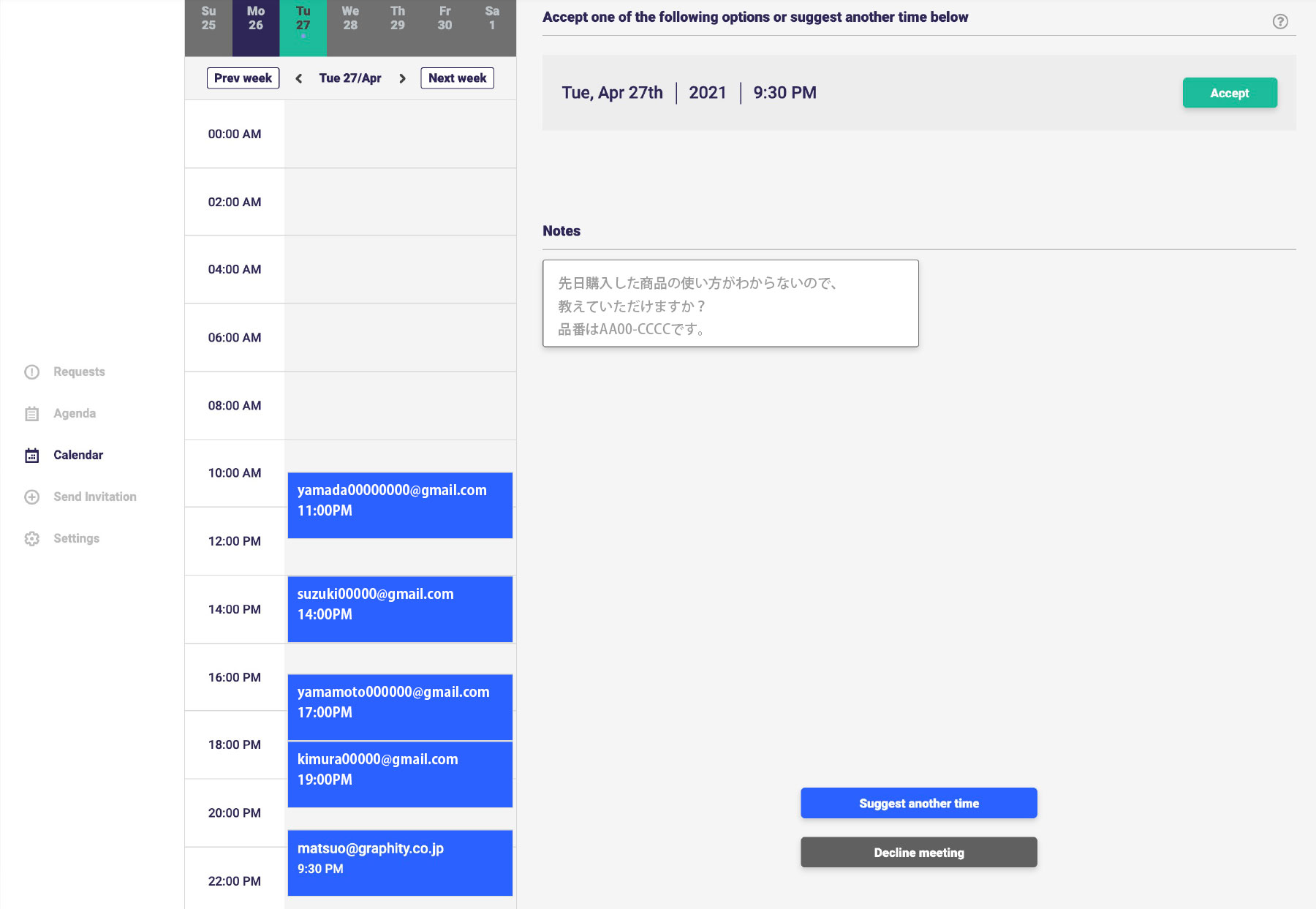
Task: Click the Calendar icon in sidebar
Action: (x=32, y=456)
